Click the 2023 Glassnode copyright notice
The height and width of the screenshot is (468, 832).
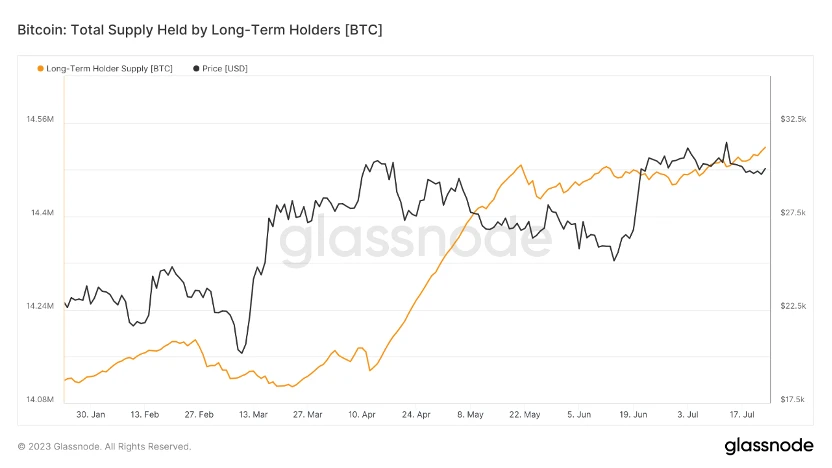click(104, 446)
